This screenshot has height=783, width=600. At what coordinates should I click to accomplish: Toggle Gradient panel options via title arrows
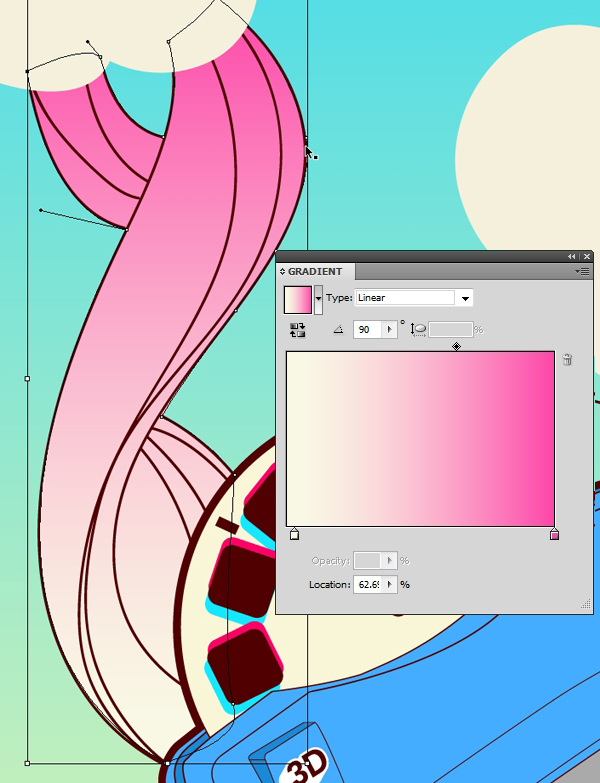(283, 272)
